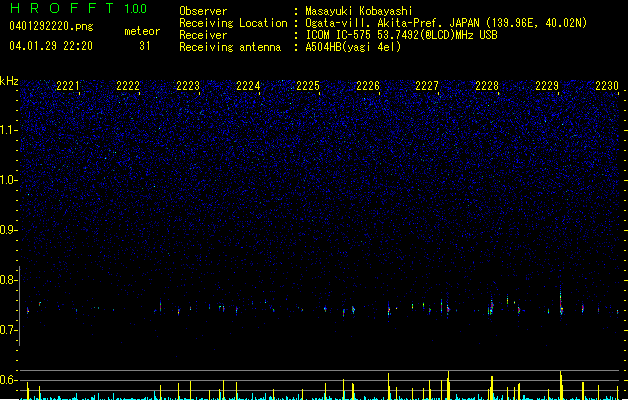Select the observer name Masayuki Kobayashi
The width and height of the screenshot is (629, 400).
359,11
